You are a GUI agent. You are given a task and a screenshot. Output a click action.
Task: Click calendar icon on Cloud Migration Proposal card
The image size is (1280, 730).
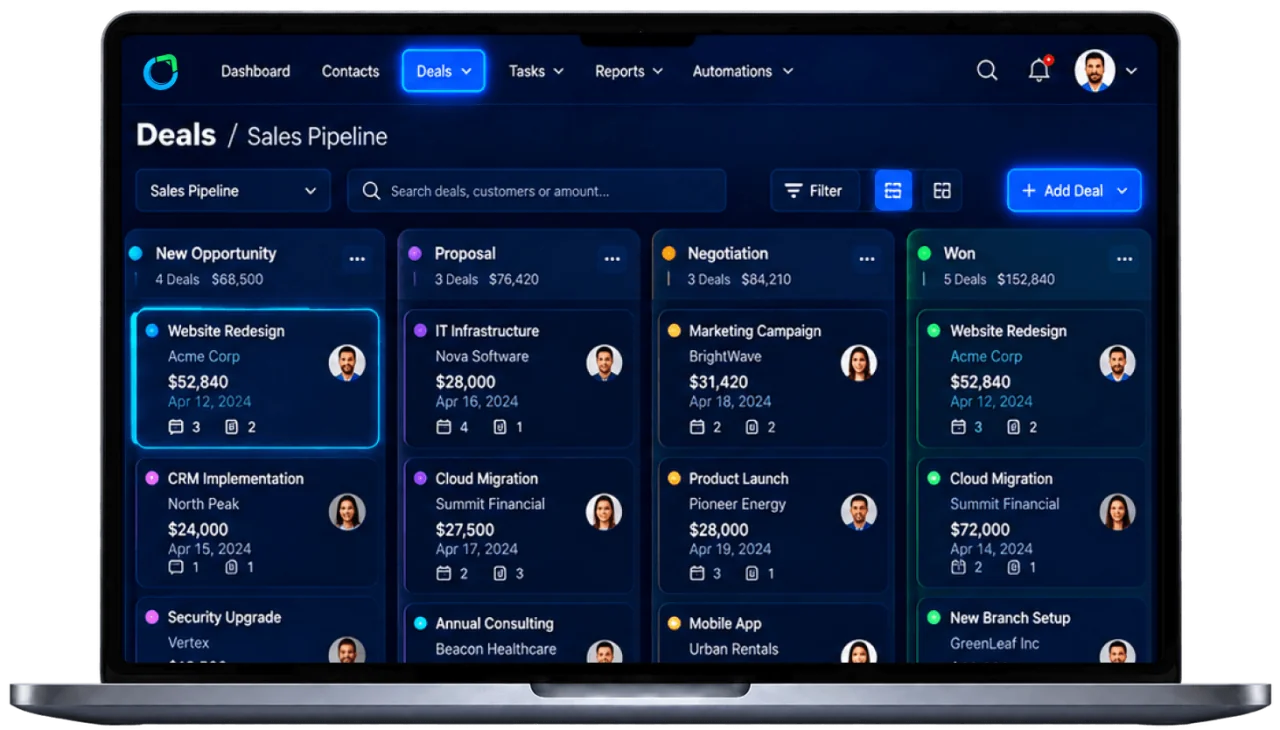tap(444, 573)
